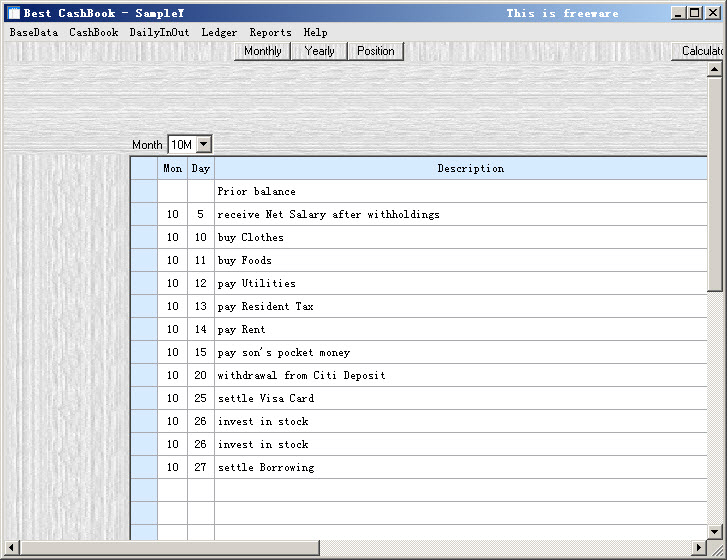Click the Position button

(x=376, y=51)
